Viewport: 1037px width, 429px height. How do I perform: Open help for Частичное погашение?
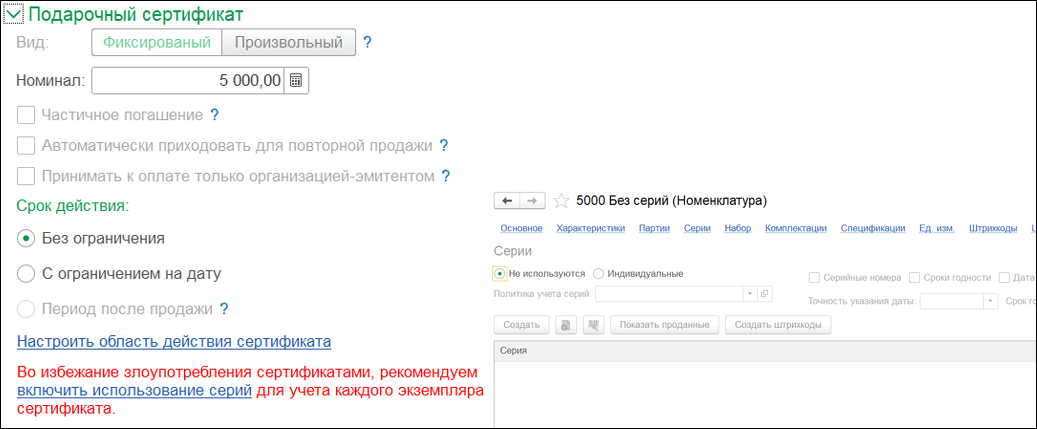214,115
